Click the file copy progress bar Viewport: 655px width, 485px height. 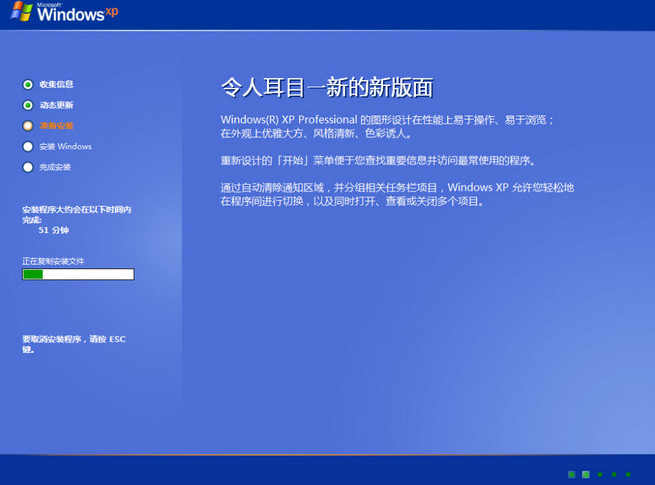(78, 274)
